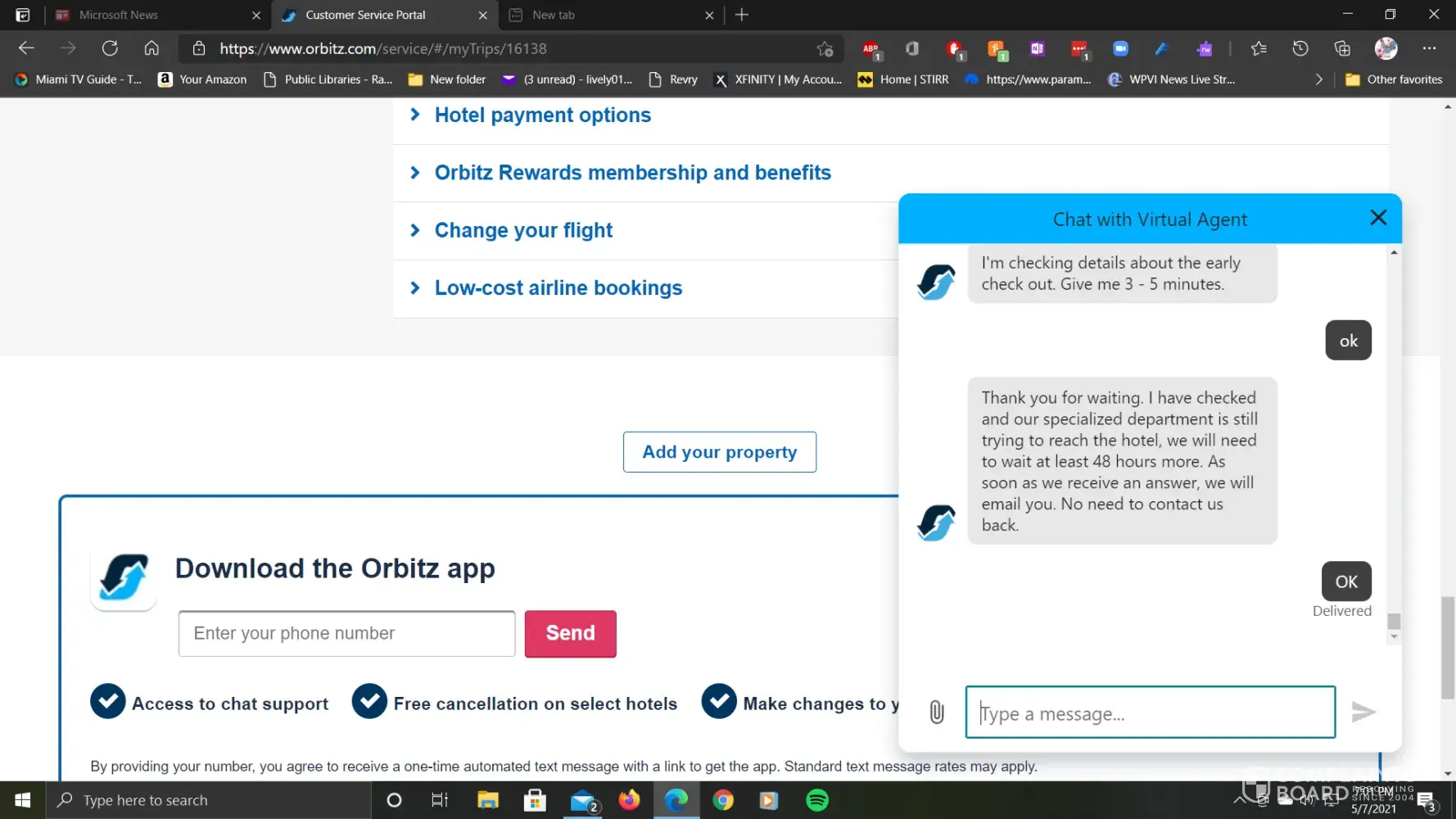View site information lock icon
The width and height of the screenshot is (1456, 819).
[x=199, y=48]
